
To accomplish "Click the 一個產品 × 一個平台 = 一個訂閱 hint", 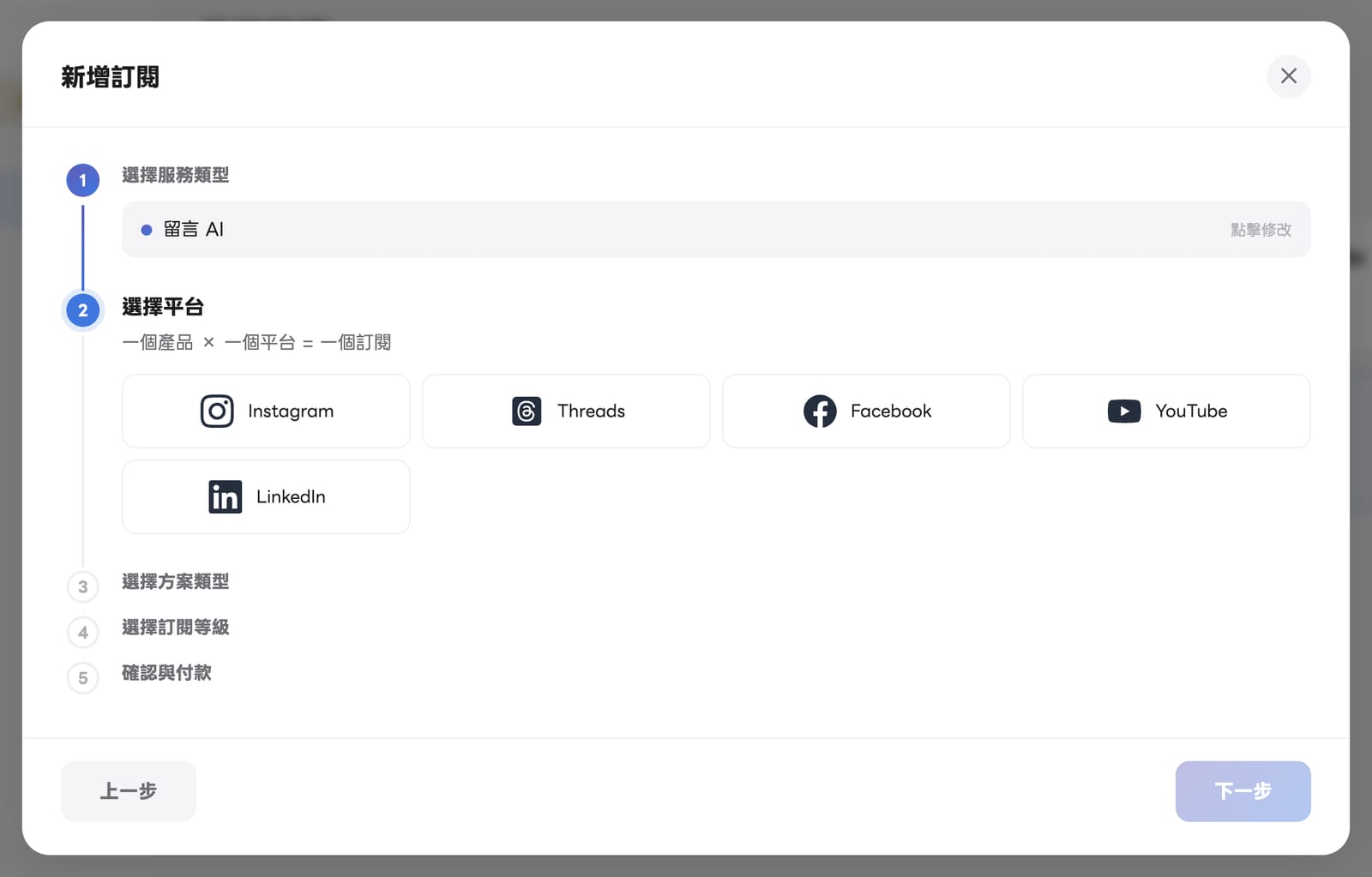I will 256,343.
